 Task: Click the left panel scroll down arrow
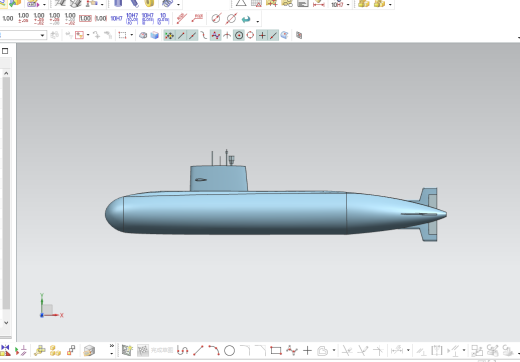[x=6, y=323]
